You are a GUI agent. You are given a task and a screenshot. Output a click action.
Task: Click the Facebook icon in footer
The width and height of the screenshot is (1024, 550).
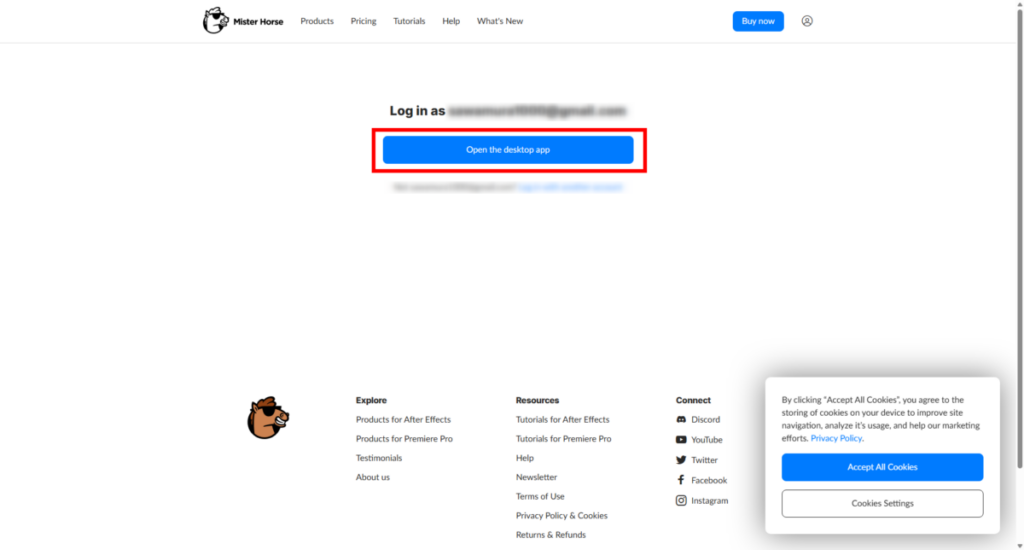pos(681,480)
